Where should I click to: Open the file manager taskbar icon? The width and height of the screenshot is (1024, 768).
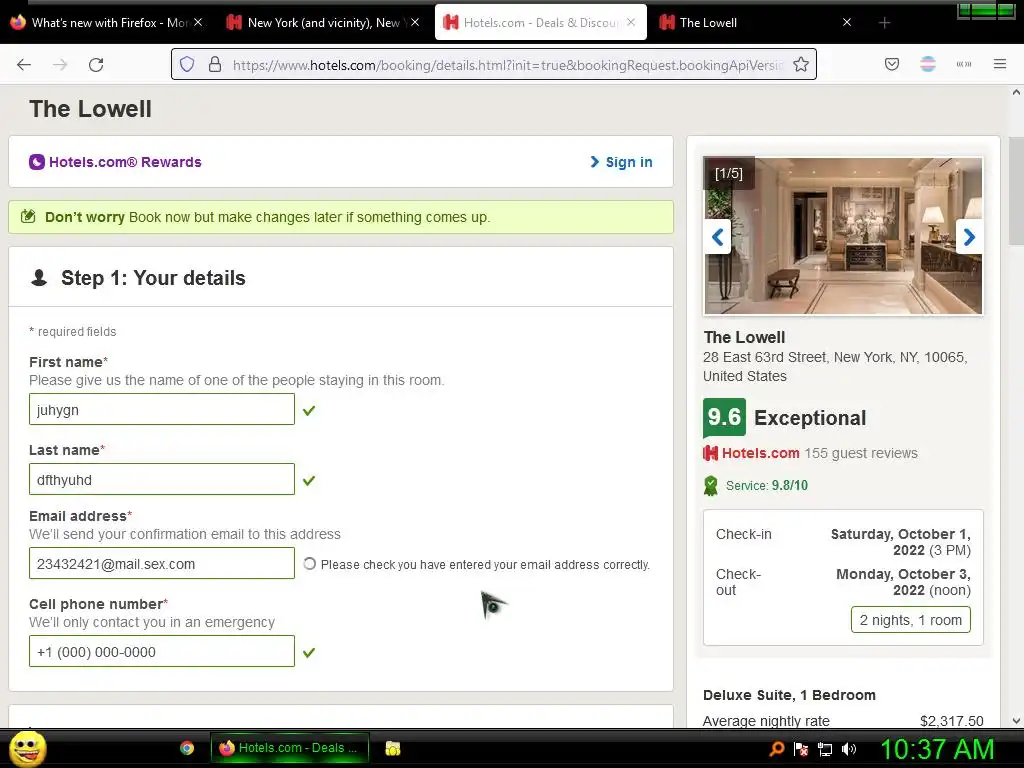392,748
